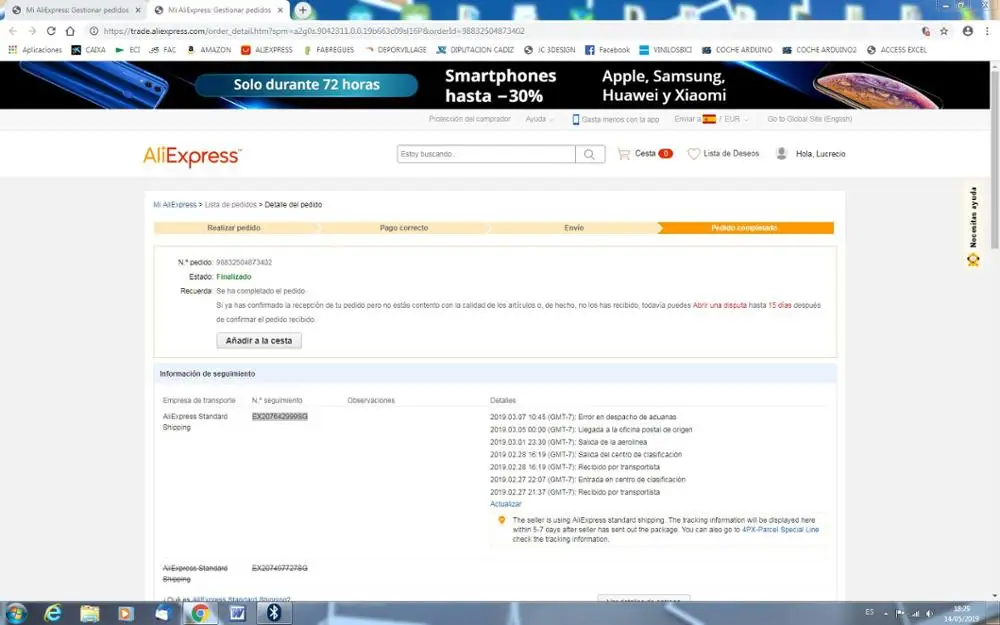
Task: Open the Aplicaciones apps grid bookmark
Action: [35, 50]
